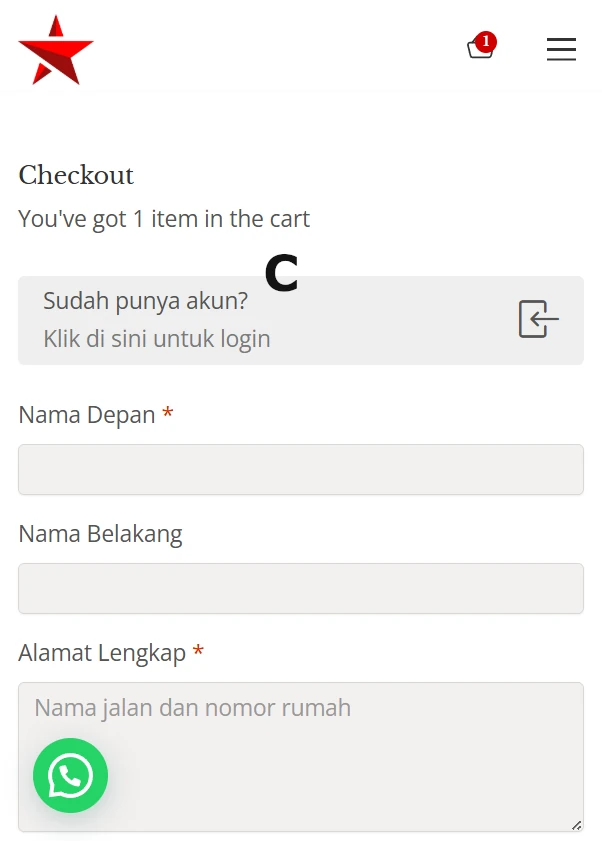Image resolution: width=602 pixels, height=841 pixels.
Task: Click 'Klik di sini untuk login' link
Action: (x=156, y=338)
